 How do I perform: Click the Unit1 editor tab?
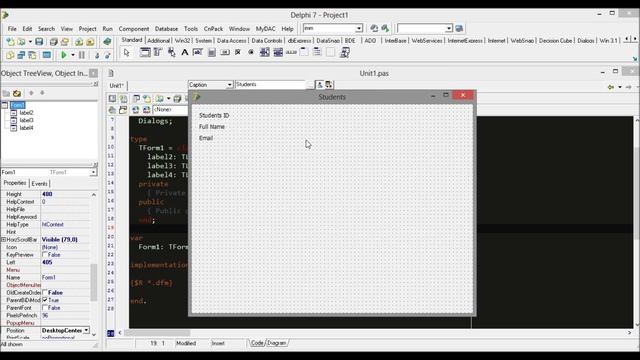[117, 85]
